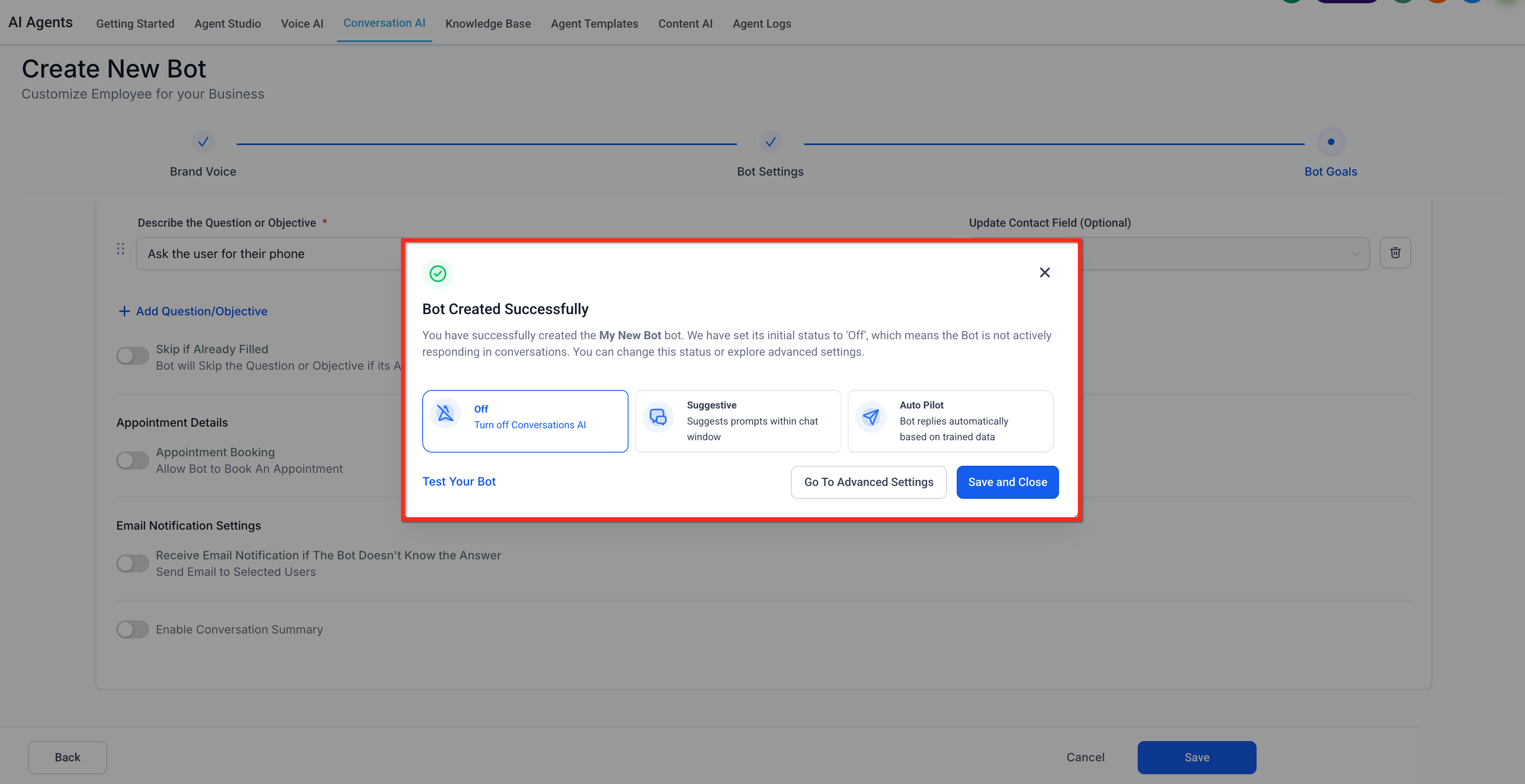Click the plus icon beside Add Question
This screenshot has width=1525, height=784.
124,311
